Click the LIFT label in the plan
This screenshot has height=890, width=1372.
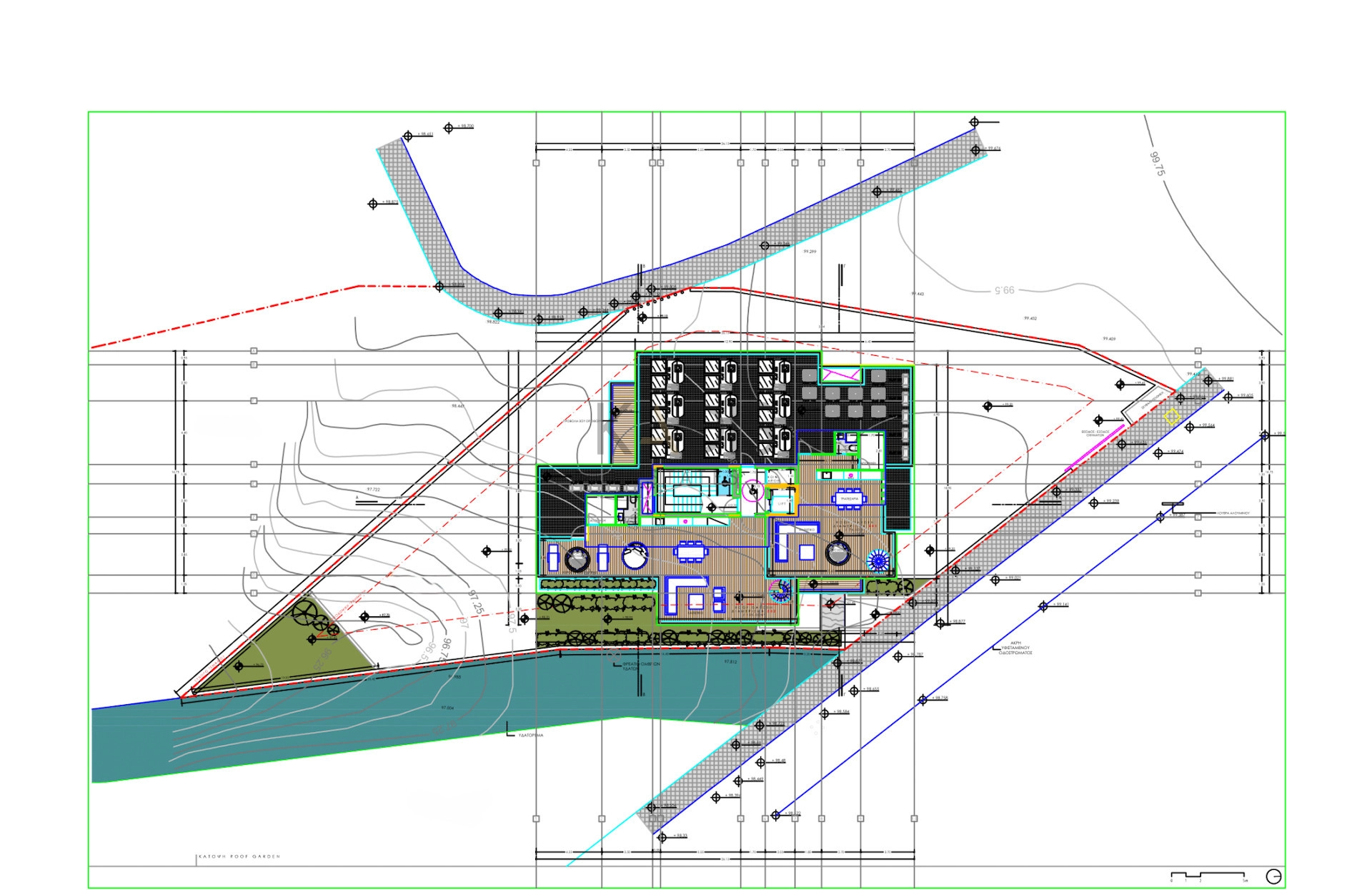(x=782, y=503)
